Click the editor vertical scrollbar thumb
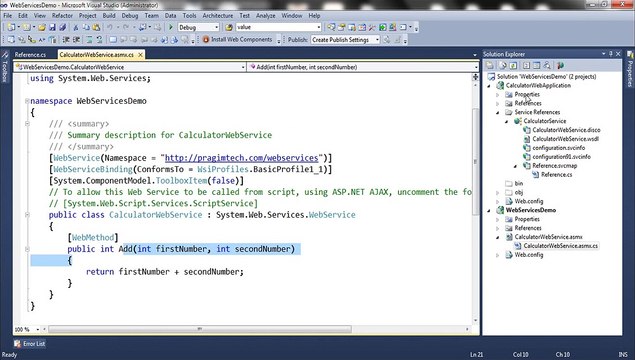Image resolution: width=635 pixels, height=360 pixels. [x=475, y=161]
